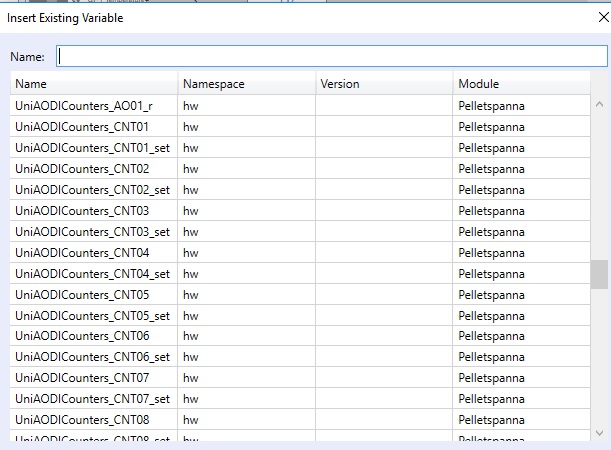The image size is (611, 450).
Task: Highlight the UniAODICounters_CNT05_set row
Action: [x=92, y=316]
